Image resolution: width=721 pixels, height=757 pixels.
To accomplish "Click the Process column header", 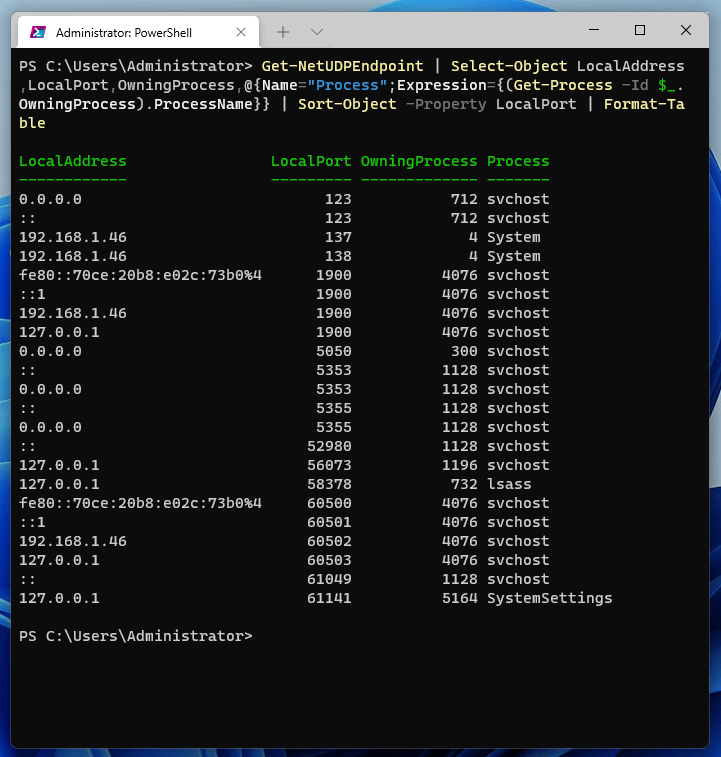I will tap(518, 161).
